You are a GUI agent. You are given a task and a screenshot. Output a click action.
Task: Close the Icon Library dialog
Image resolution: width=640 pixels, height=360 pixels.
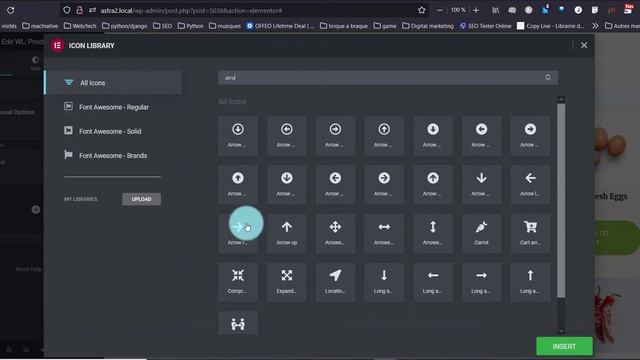[584, 45]
